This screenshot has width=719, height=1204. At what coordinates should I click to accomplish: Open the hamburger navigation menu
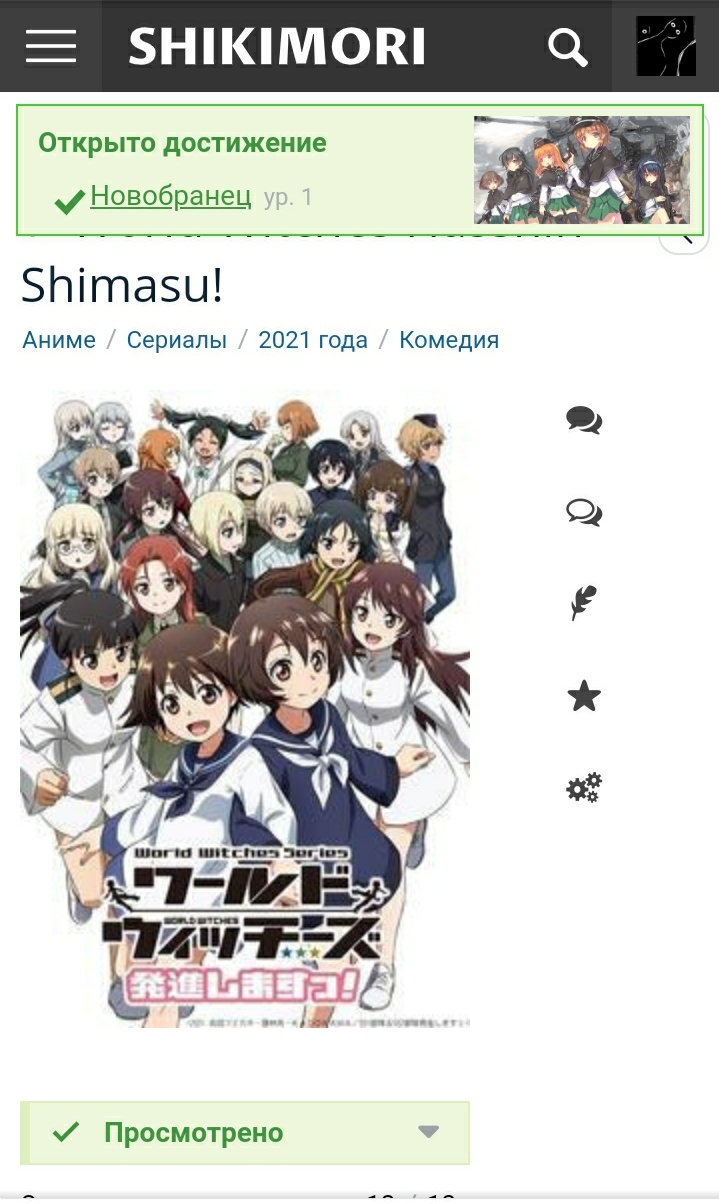51,46
